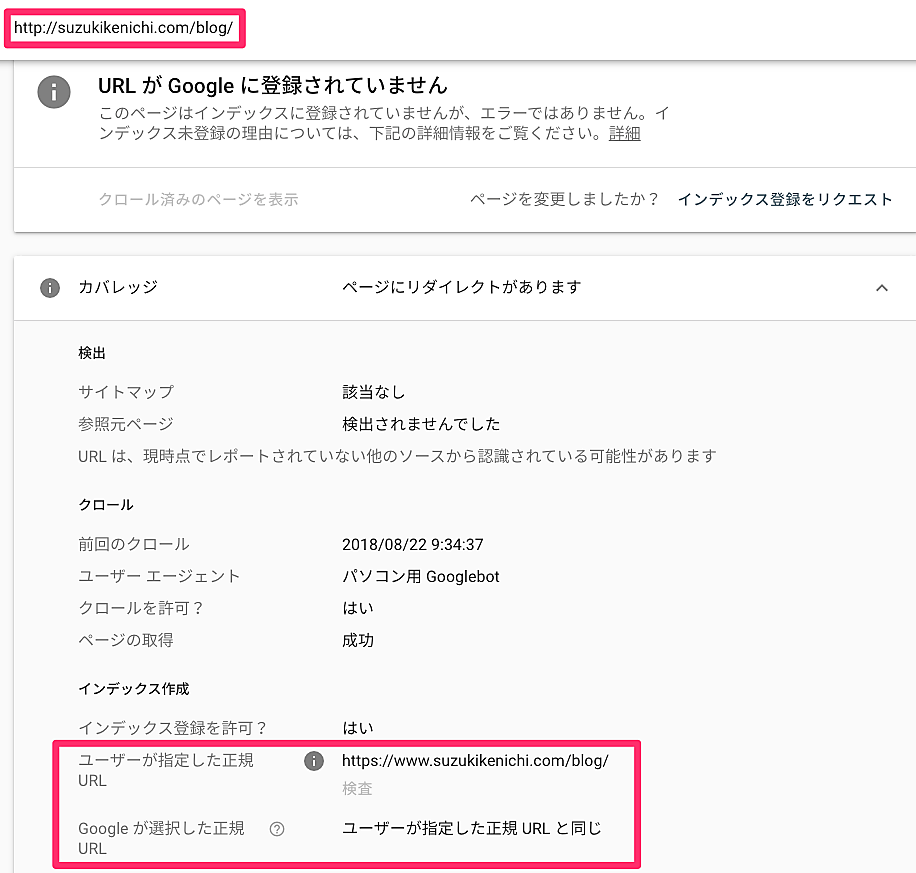Click the ページの取得 value '成功'
The image size is (916, 873).
(x=358, y=640)
